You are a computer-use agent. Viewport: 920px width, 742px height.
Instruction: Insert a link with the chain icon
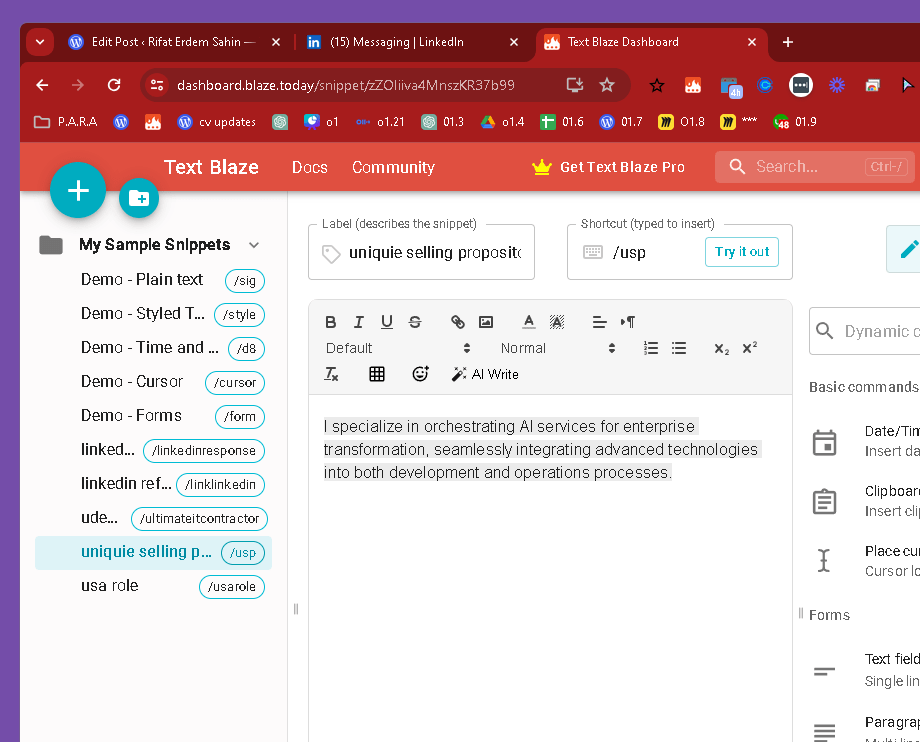point(458,321)
